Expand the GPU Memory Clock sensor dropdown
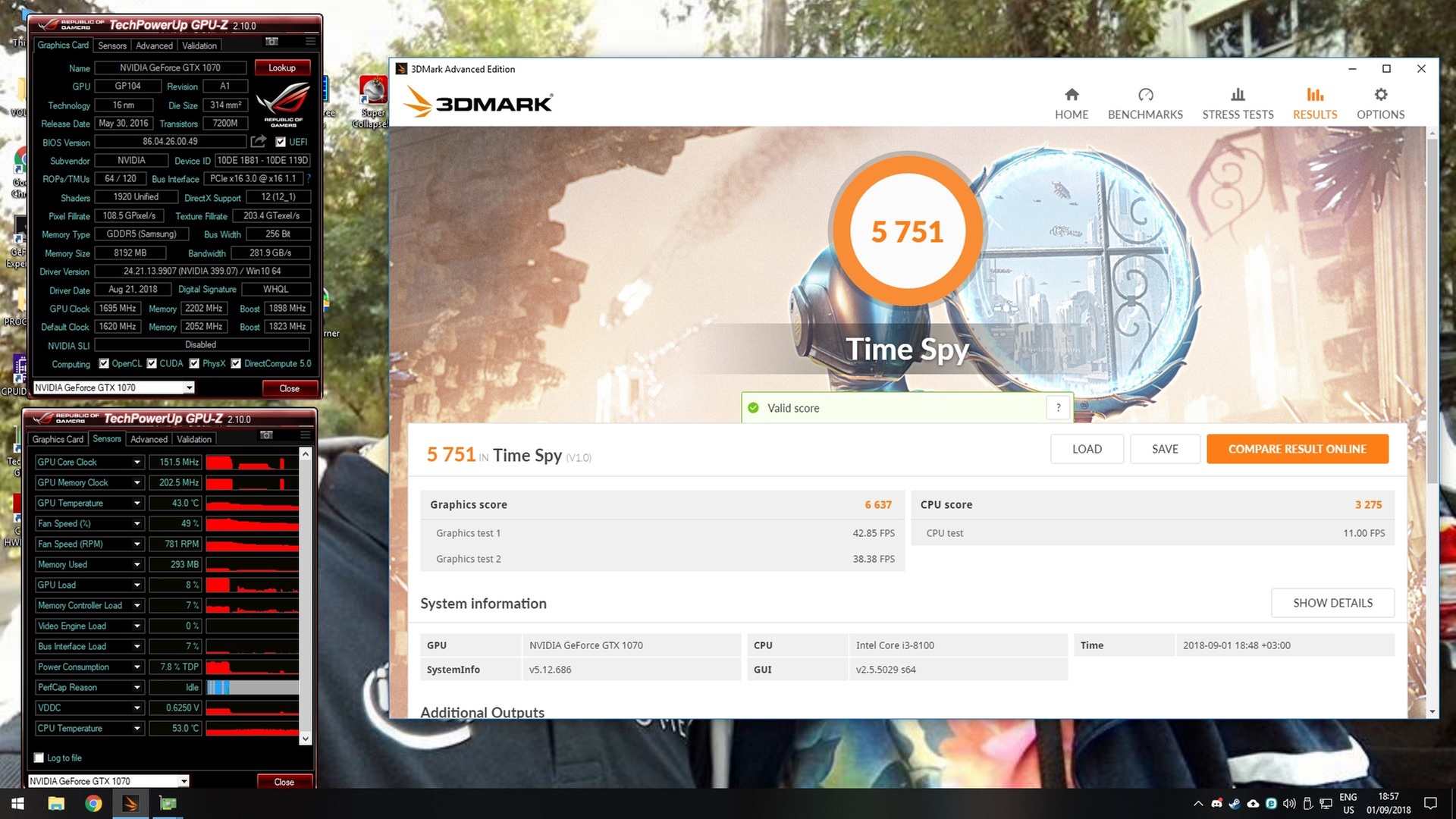This screenshot has width=1456, height=819. [x=137, y=482]
